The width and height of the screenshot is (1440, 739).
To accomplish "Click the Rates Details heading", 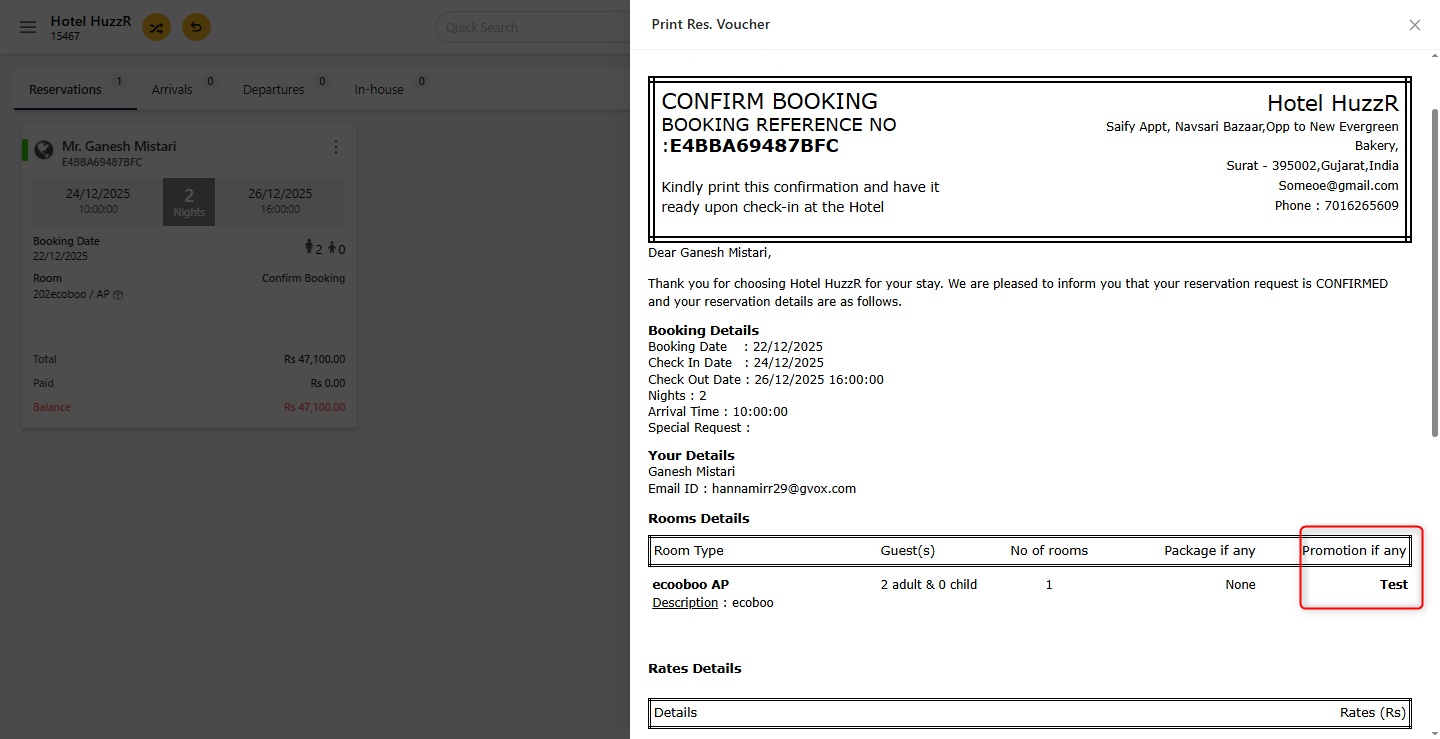I will [695, 668].
